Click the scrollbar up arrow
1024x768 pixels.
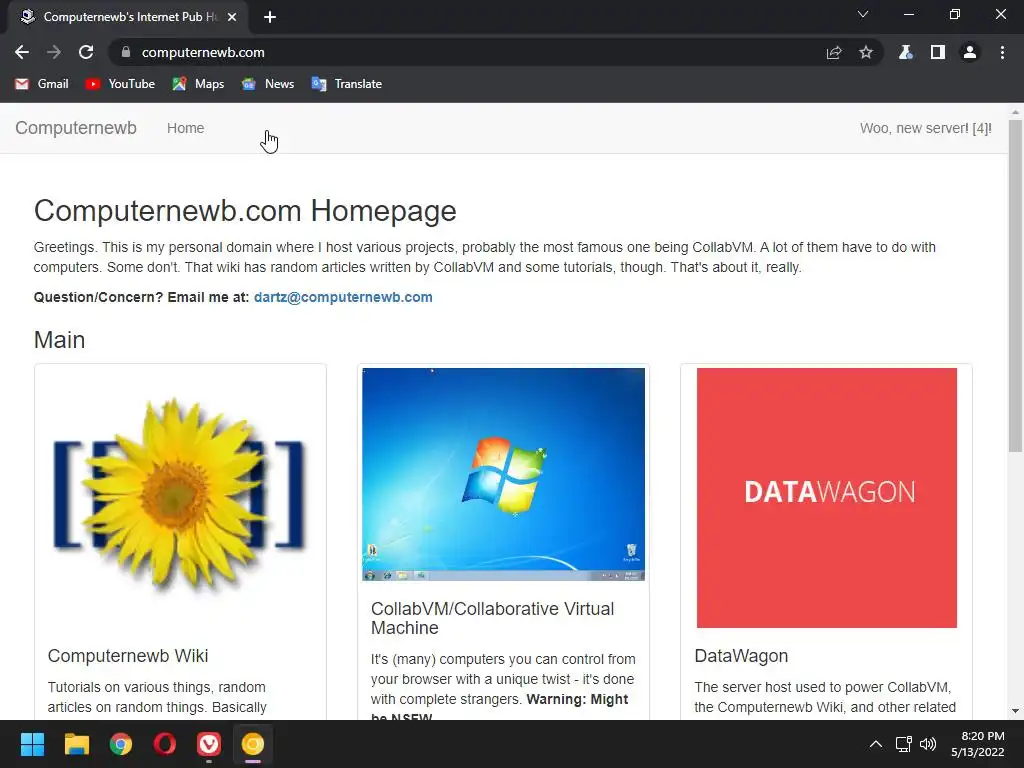point(1015,112)
